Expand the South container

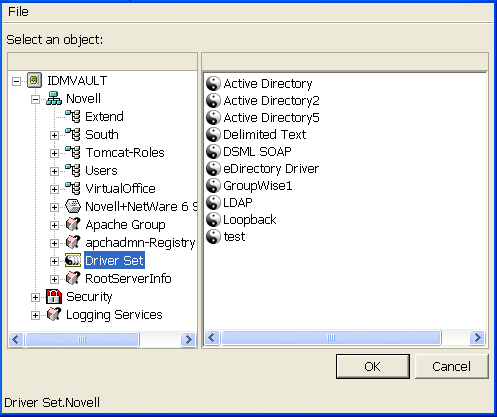tap(54, 135)
